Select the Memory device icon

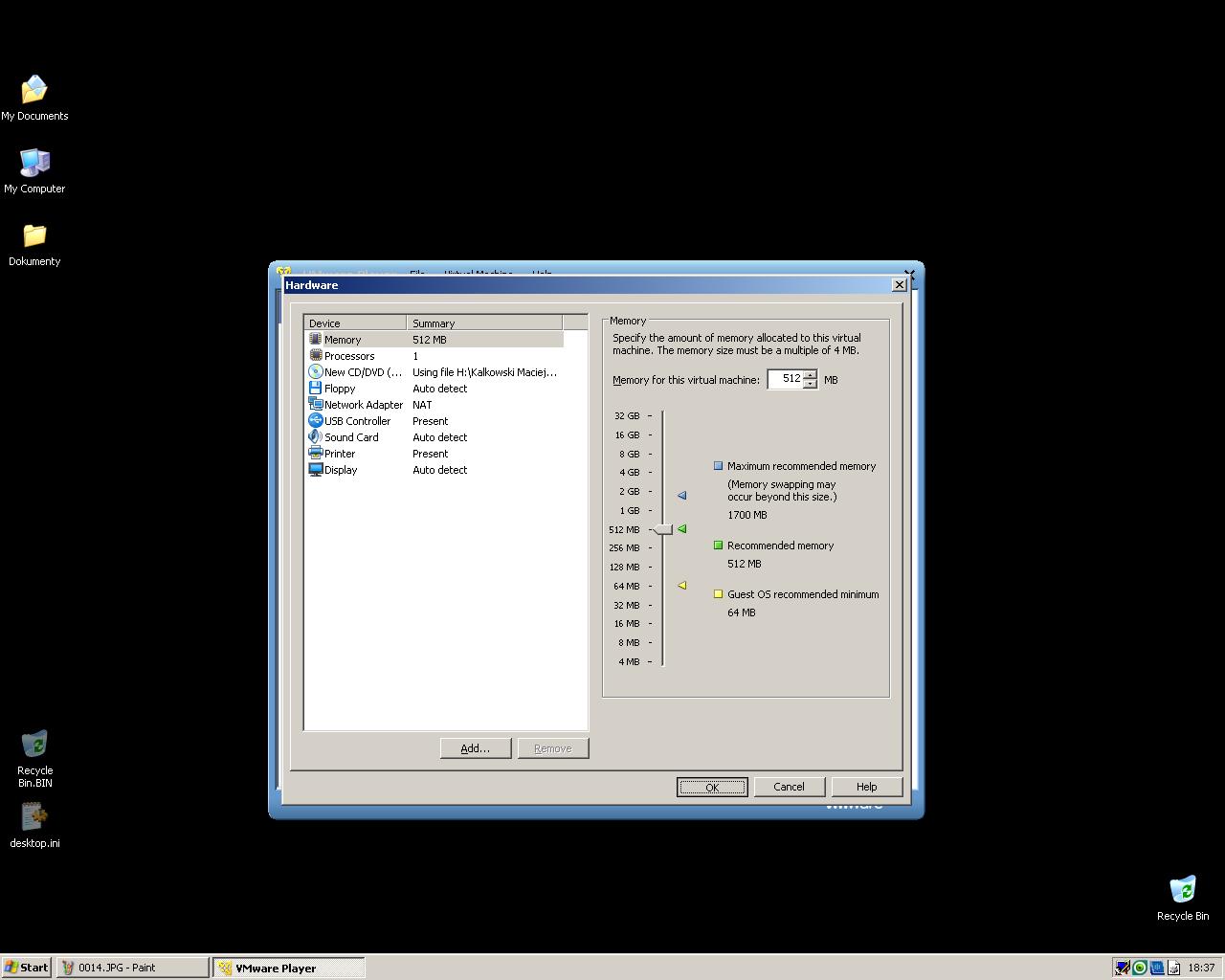tap(316, 339)
